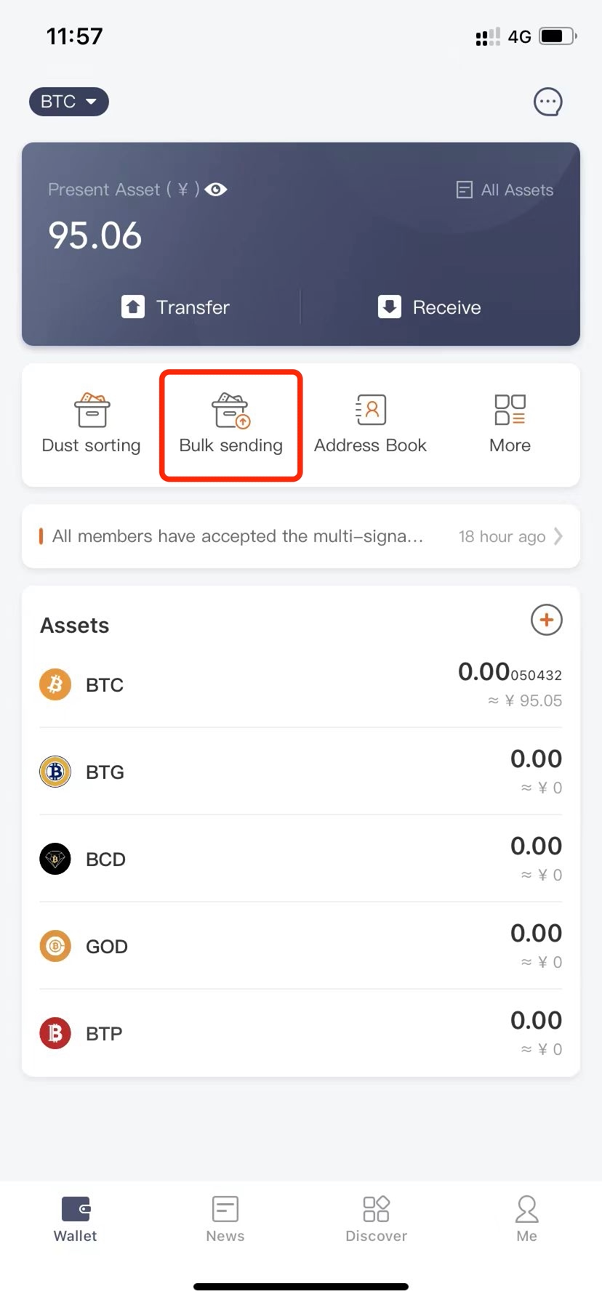Viewport: 602px width, 1302px height.
Task: Select the GOD asset row
Action: (x=300, y=945)
